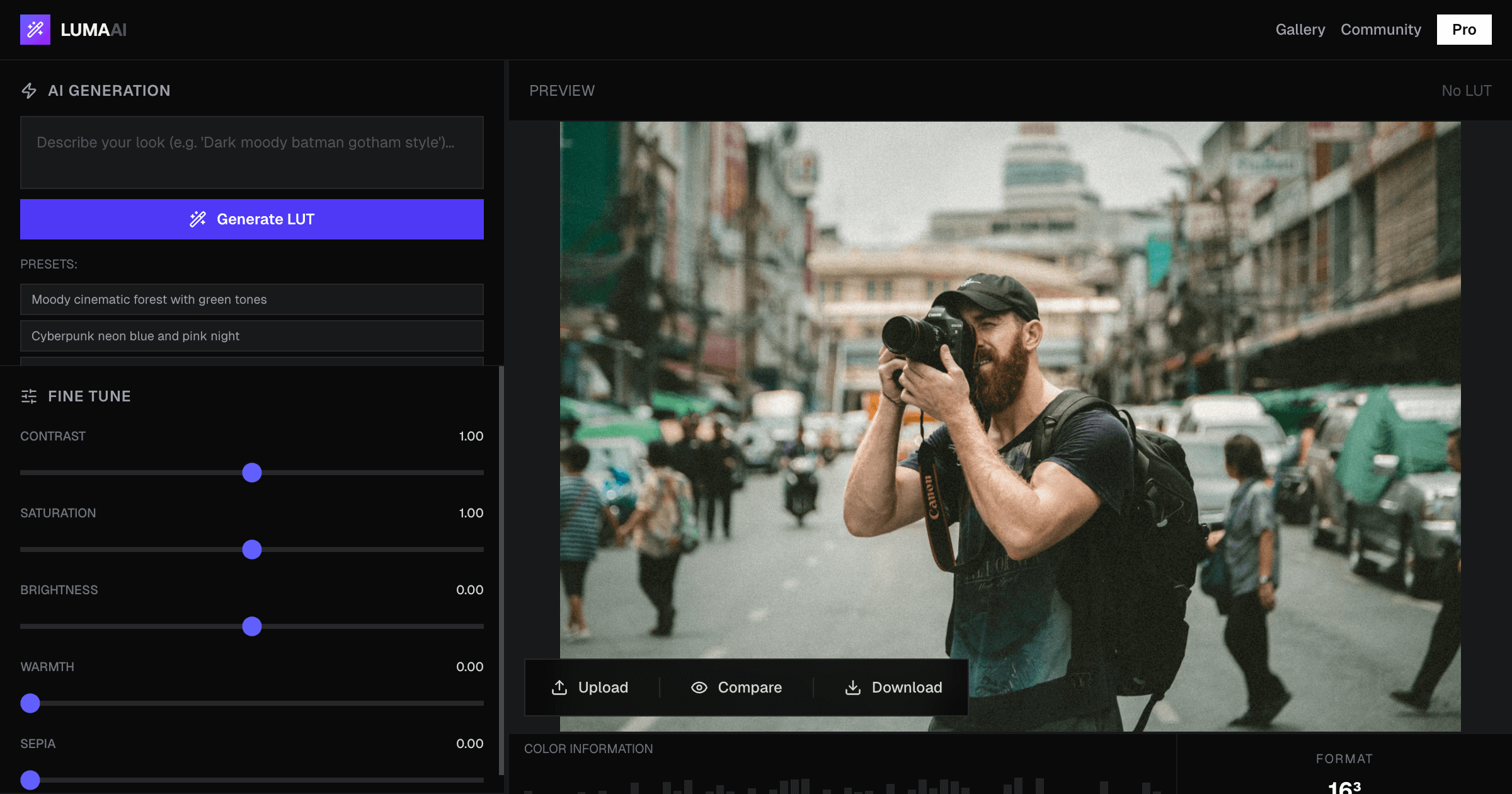Click the eye icon on the Compare control
The width and height of the screenshot is (1512, 794).
[699, 687]
